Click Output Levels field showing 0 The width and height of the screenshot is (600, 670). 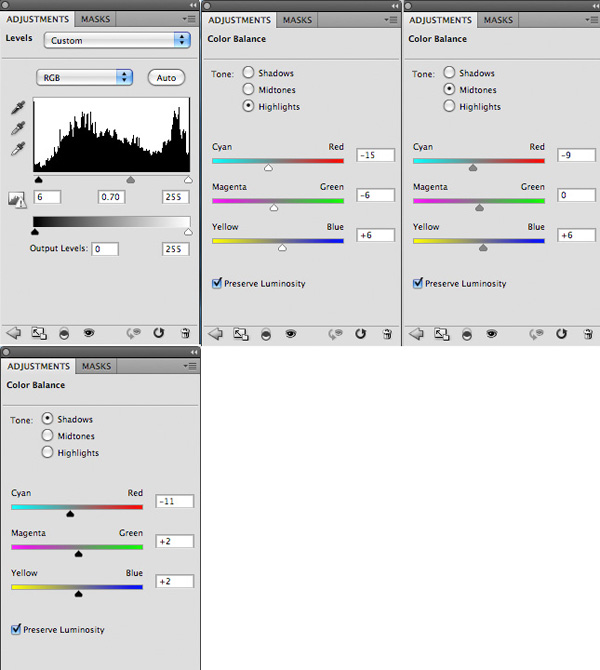(105, 249)
